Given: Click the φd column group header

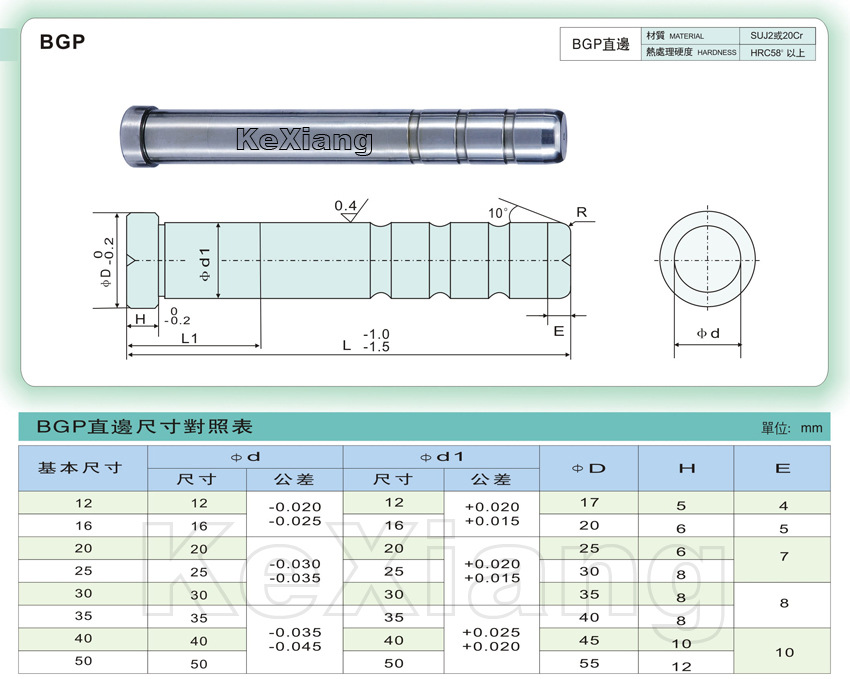Looking at the screenshot, I should pos(245,457).
